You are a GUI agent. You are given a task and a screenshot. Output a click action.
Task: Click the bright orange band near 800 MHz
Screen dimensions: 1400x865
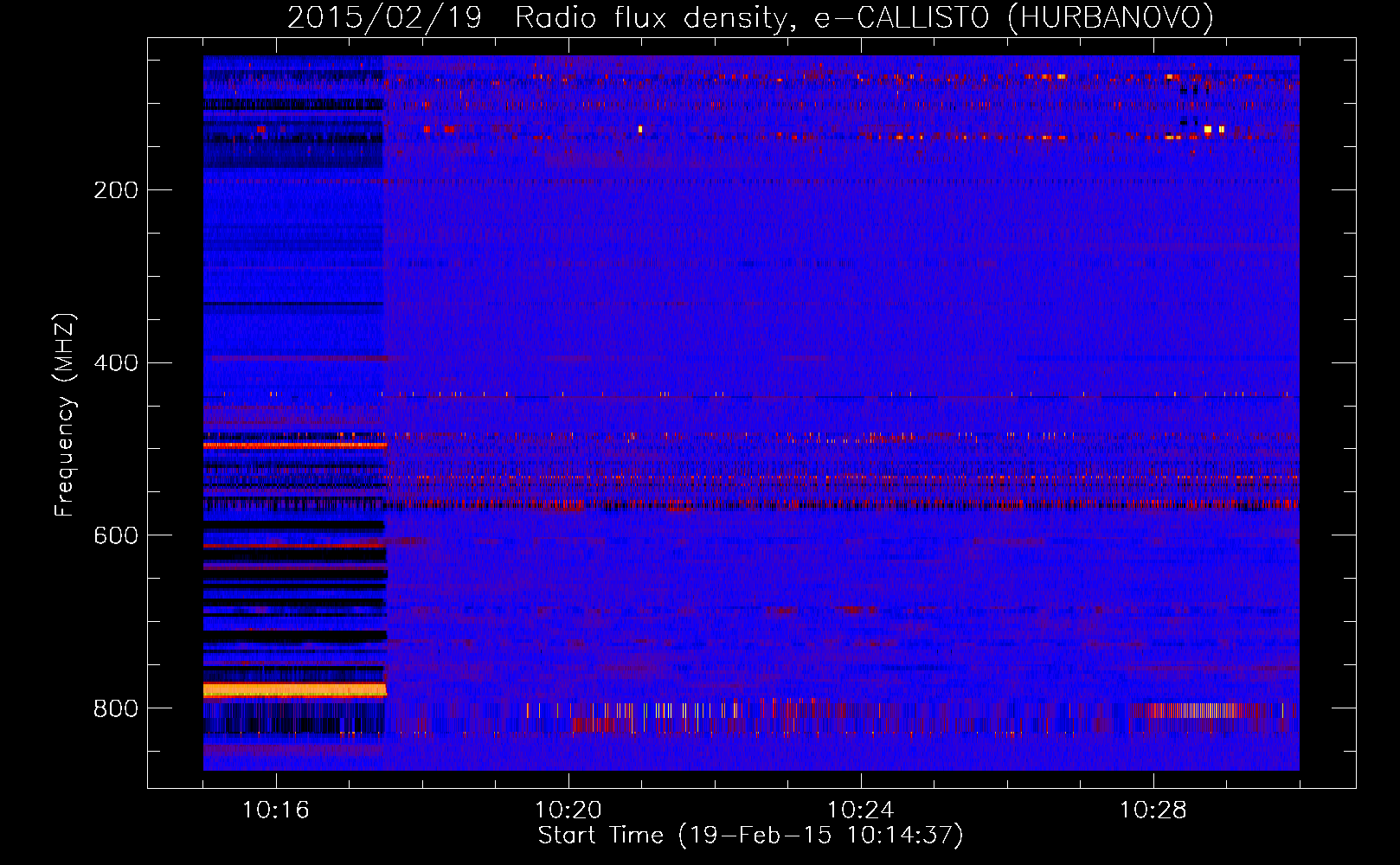pyautogui.click(x=294, y=690)
